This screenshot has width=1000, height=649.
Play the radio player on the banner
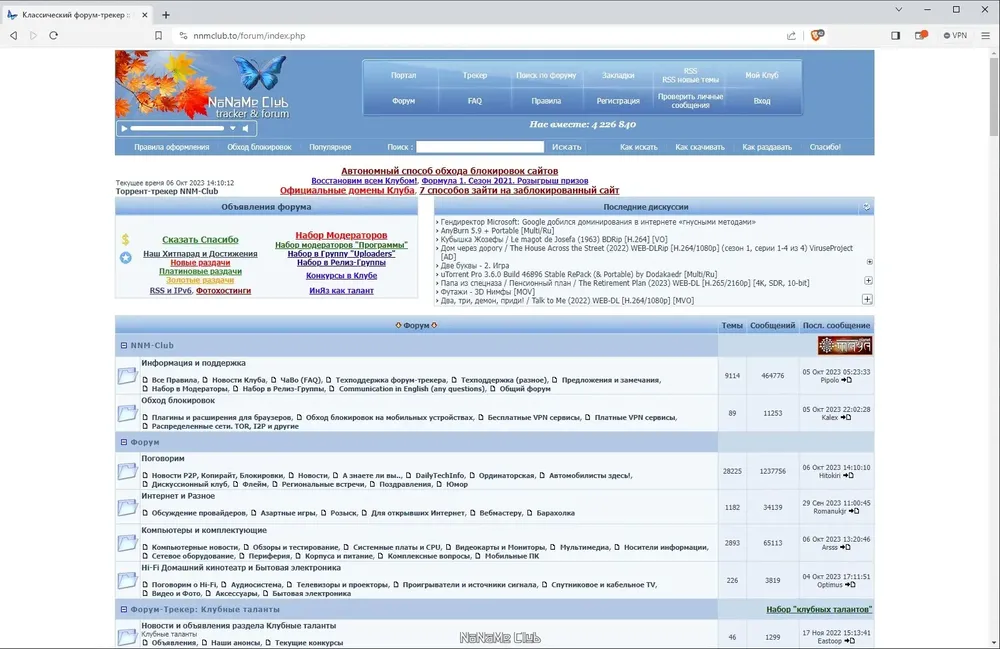124,128
